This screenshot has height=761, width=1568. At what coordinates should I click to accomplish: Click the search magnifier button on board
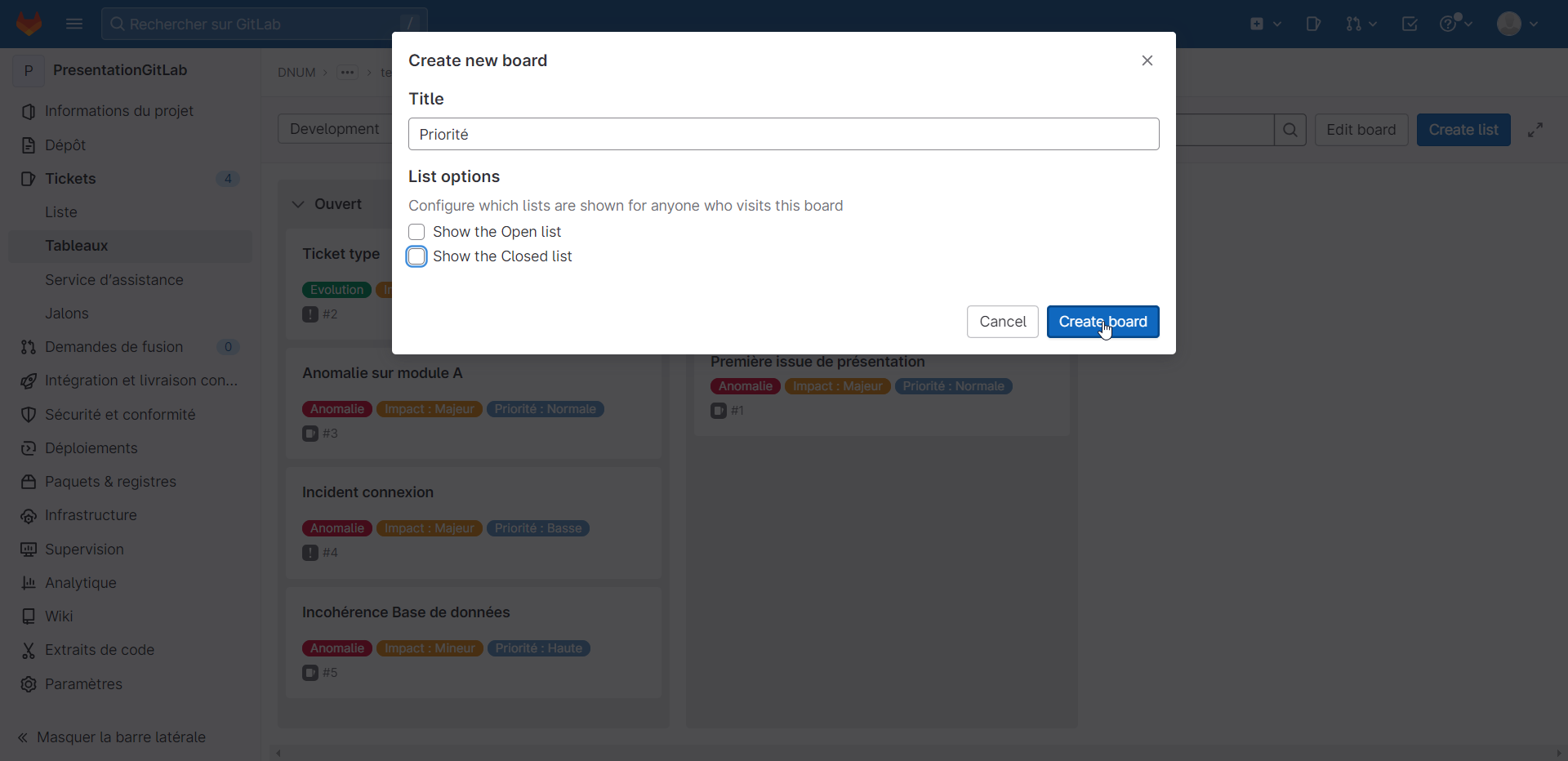[x=1290, y=130]
